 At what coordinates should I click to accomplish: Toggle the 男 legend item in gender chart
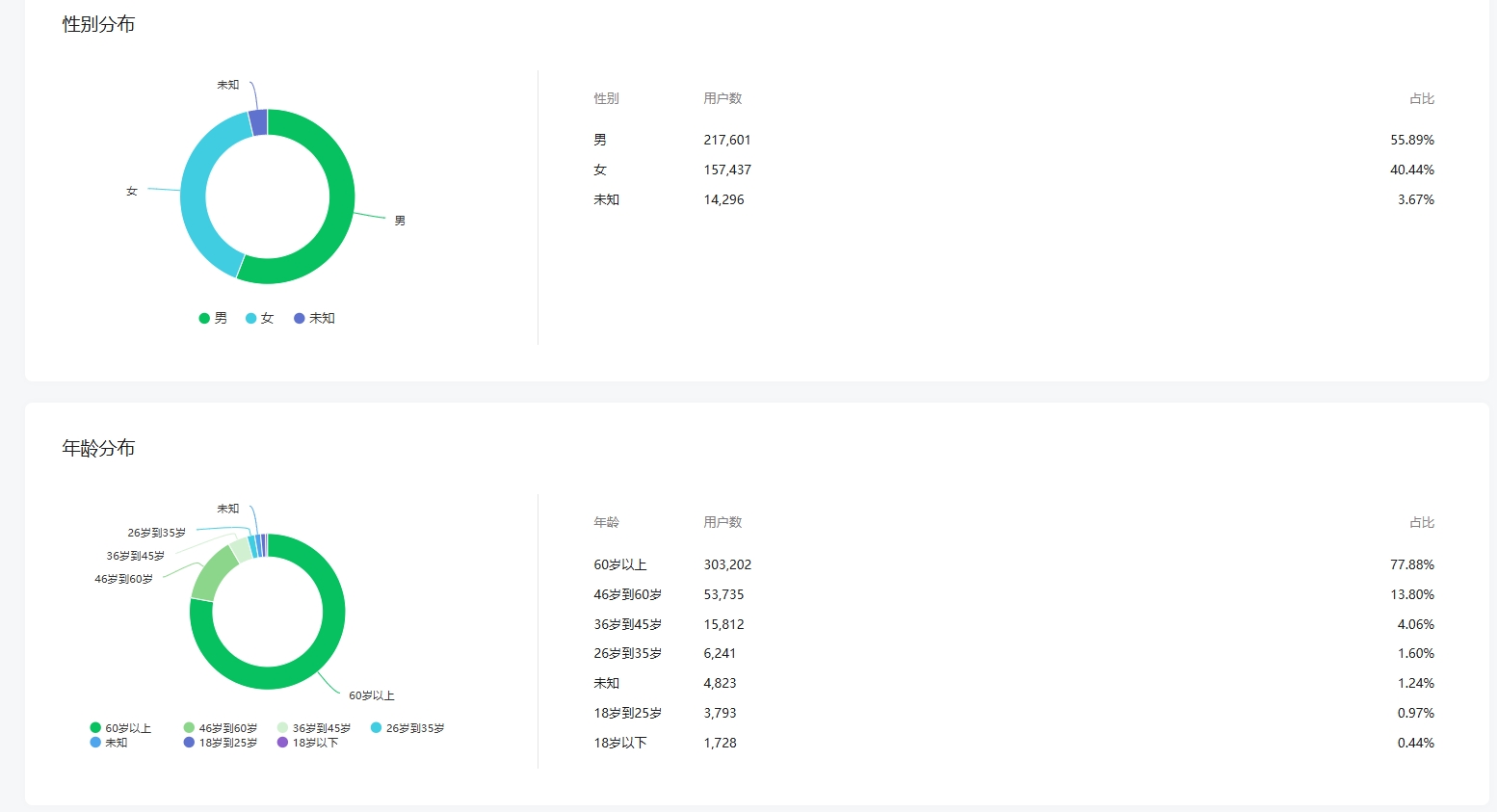click(x=214, y=318)
